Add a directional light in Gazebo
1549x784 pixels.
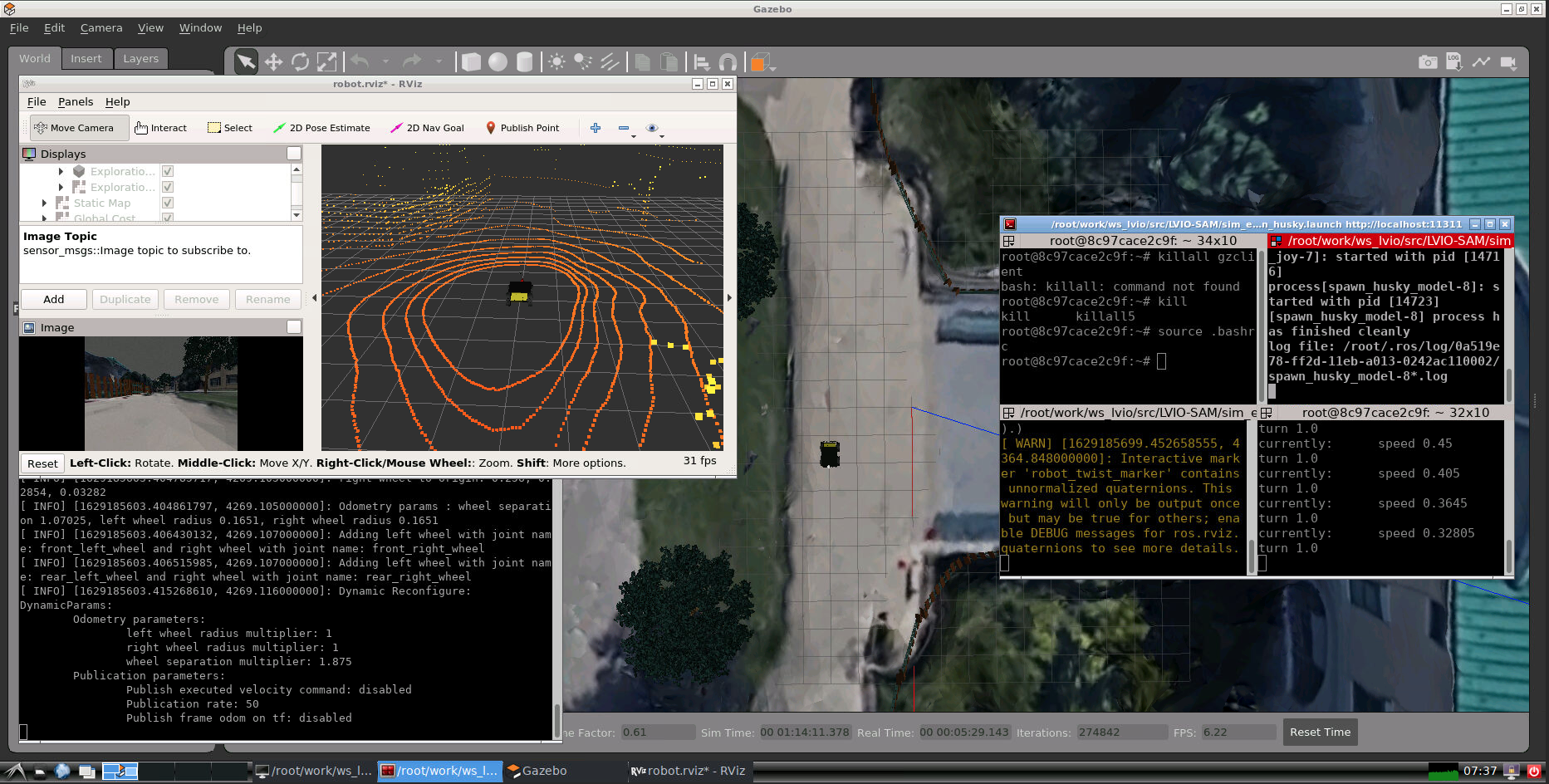pyautogui.click(x=610, y=62)
